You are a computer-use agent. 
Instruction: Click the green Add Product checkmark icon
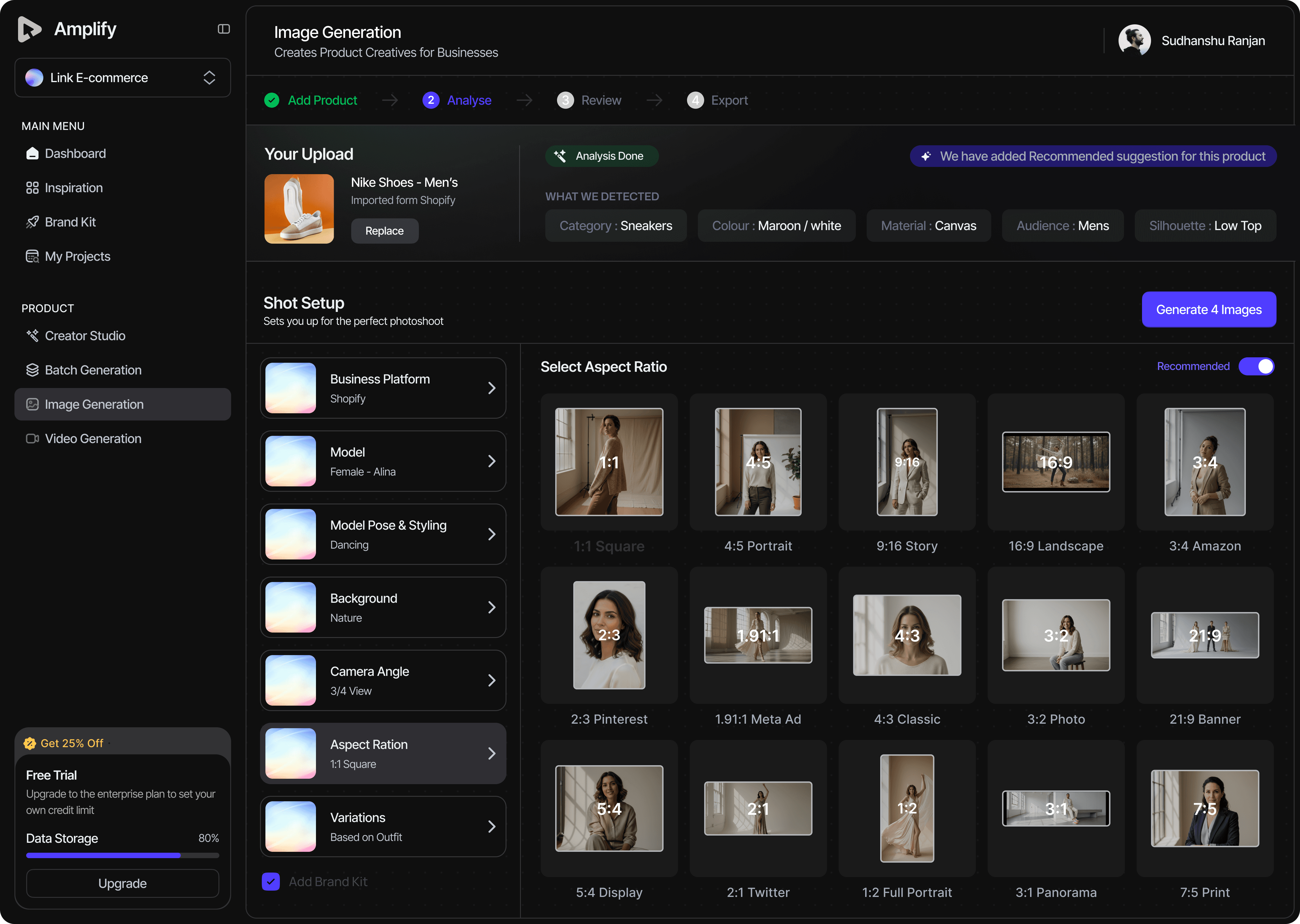[x=272, y=100]
